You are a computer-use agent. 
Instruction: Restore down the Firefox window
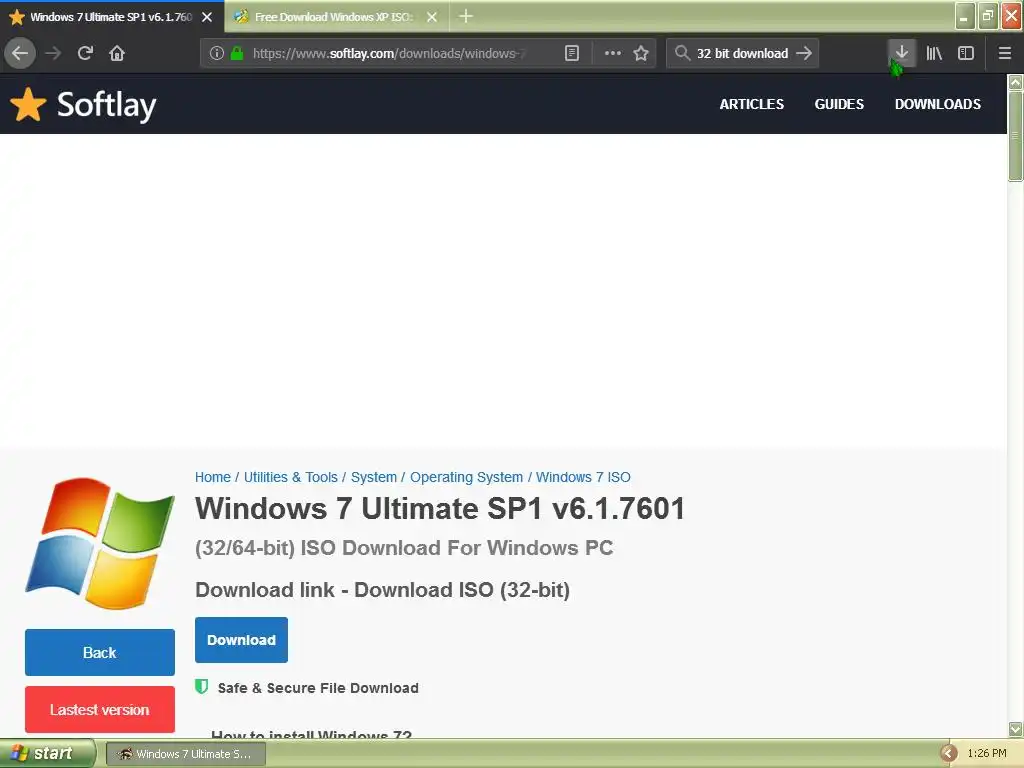coord(988,16)
